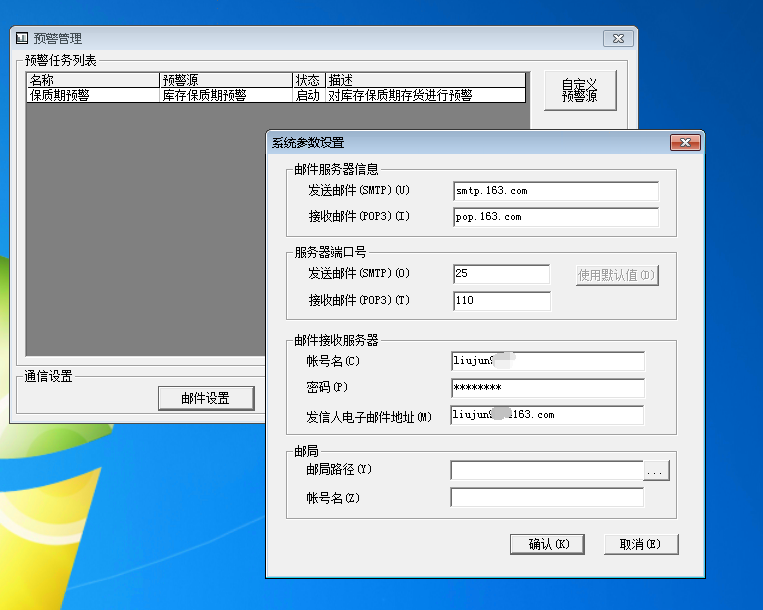
Task: Click the 名称 column header
Action: 93,80
